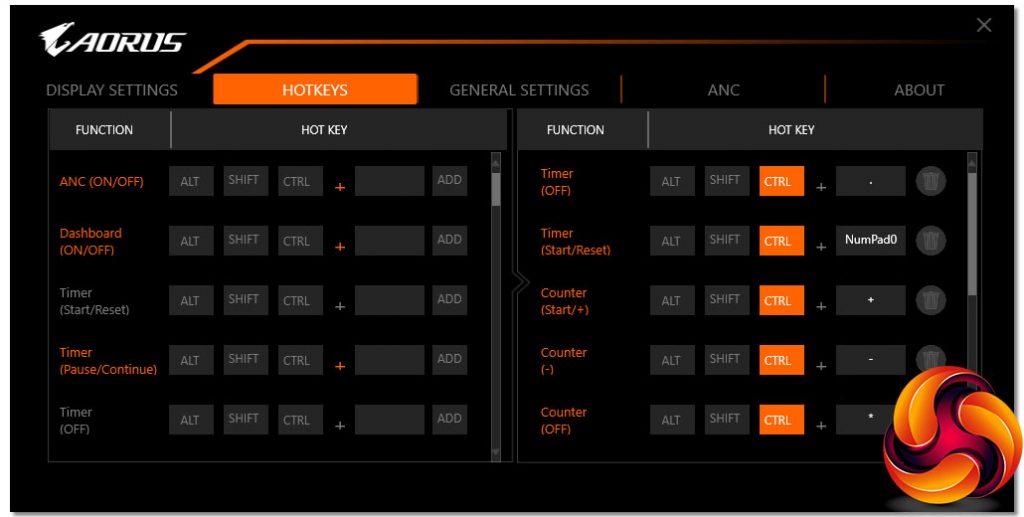Remove the Counter (Start/+) hotkey via its trash icon
Screen dimensions: 1024x517
coord(931,300)
